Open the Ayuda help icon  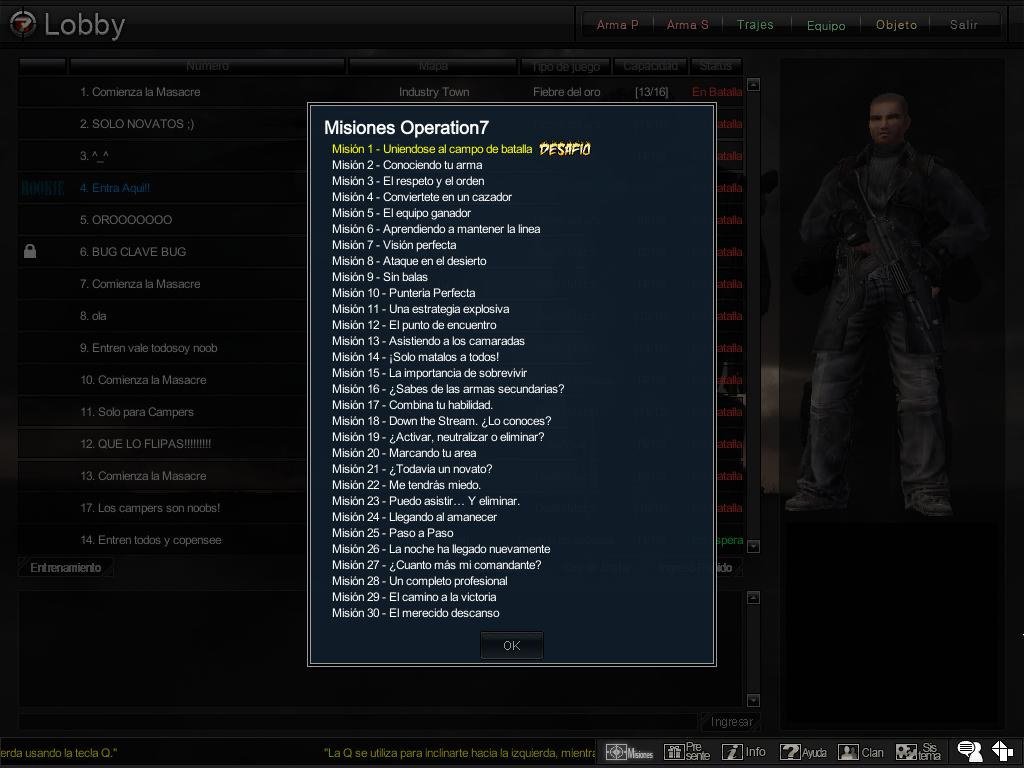click(803, 752)
